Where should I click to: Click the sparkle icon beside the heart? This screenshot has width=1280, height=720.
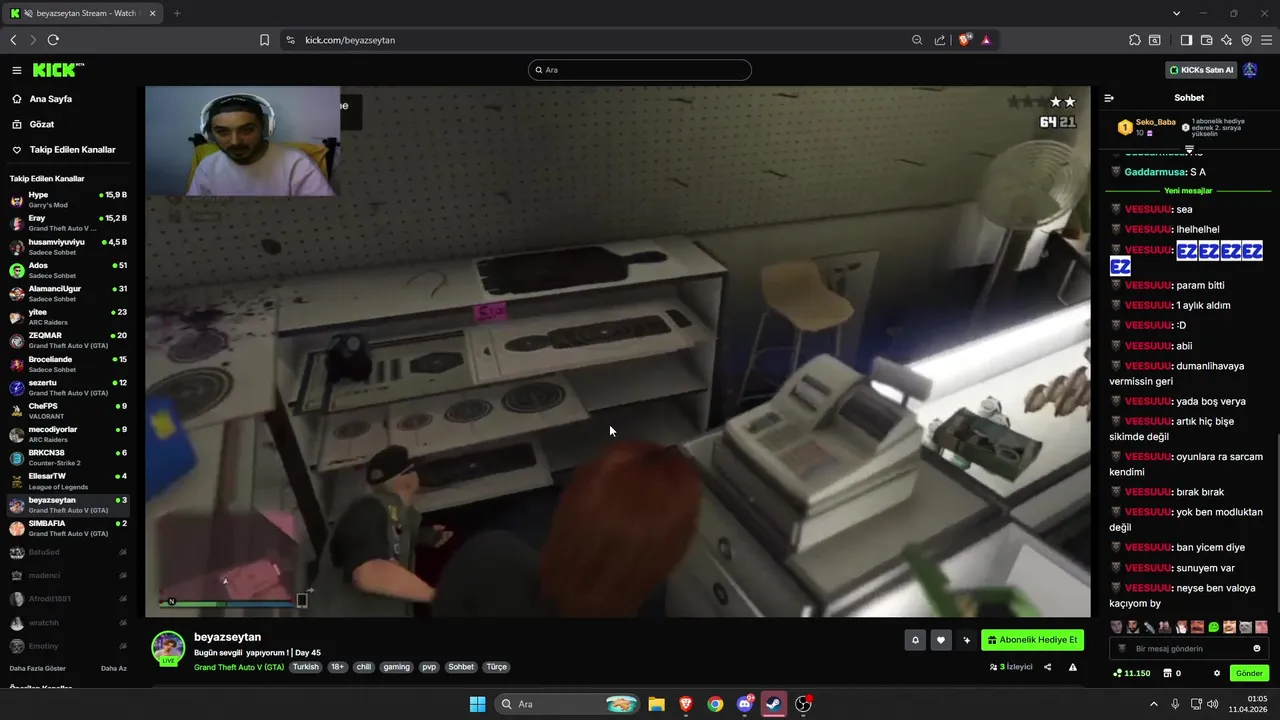pyautogui.click(x=967, y=640)
